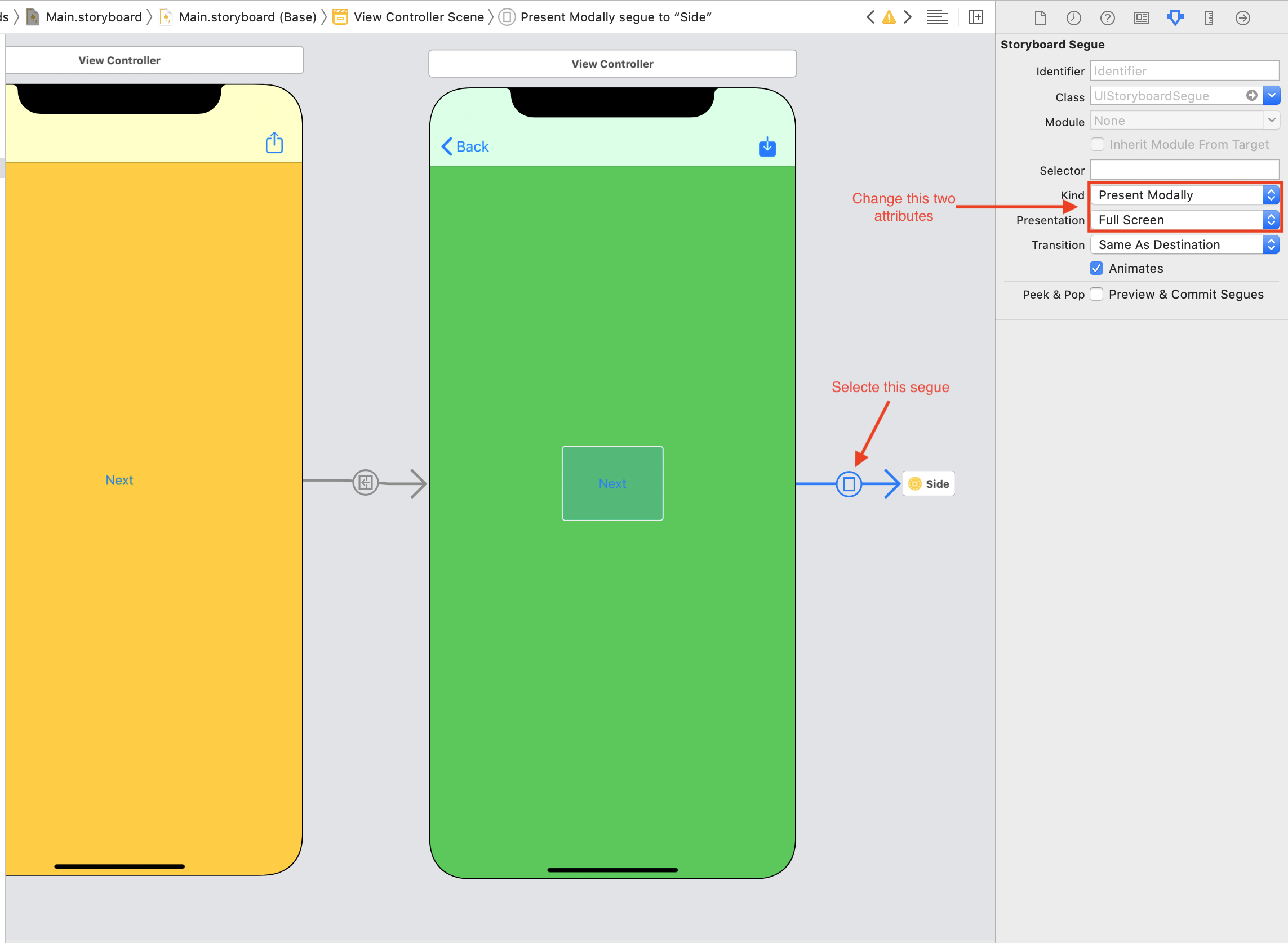The height and width of the screenshot is (943, 1288).
Task: Click the Side destination scene icon
Action: click(915, 484)
